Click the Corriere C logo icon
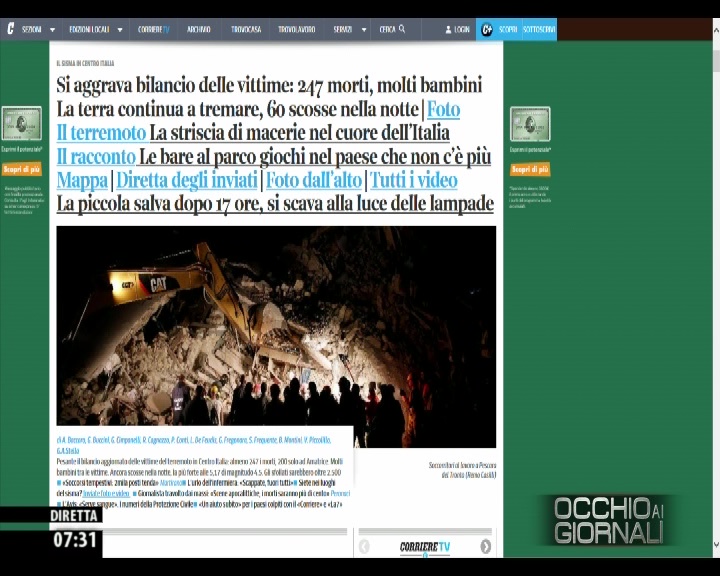The width and height of the screenshot is (720, 576). [x=10, y=29]
